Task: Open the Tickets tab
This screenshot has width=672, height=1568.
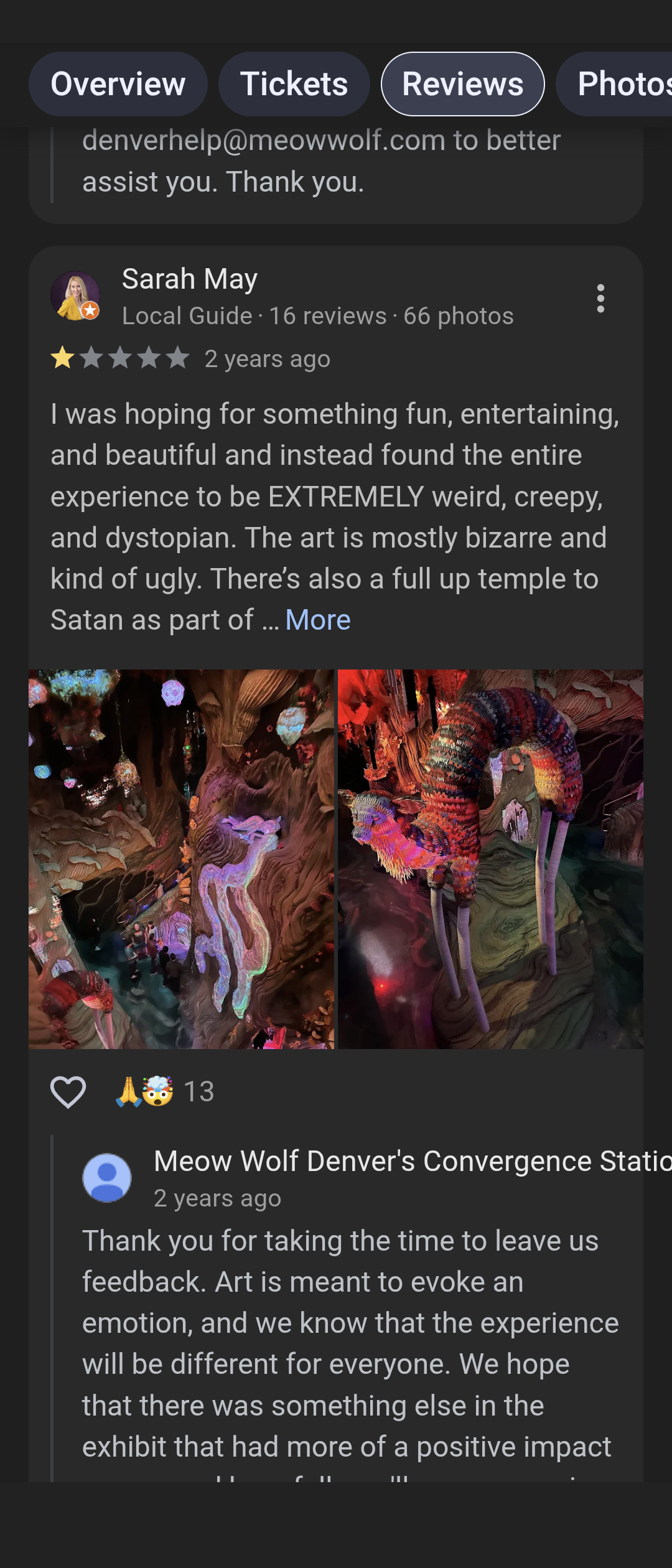Action: tap(294, 84)
